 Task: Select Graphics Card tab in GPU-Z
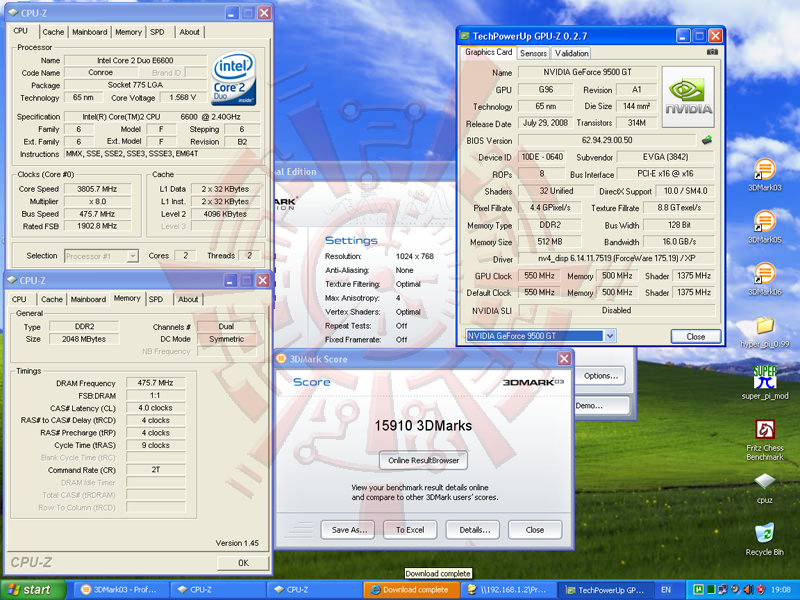tap(488, 52)
